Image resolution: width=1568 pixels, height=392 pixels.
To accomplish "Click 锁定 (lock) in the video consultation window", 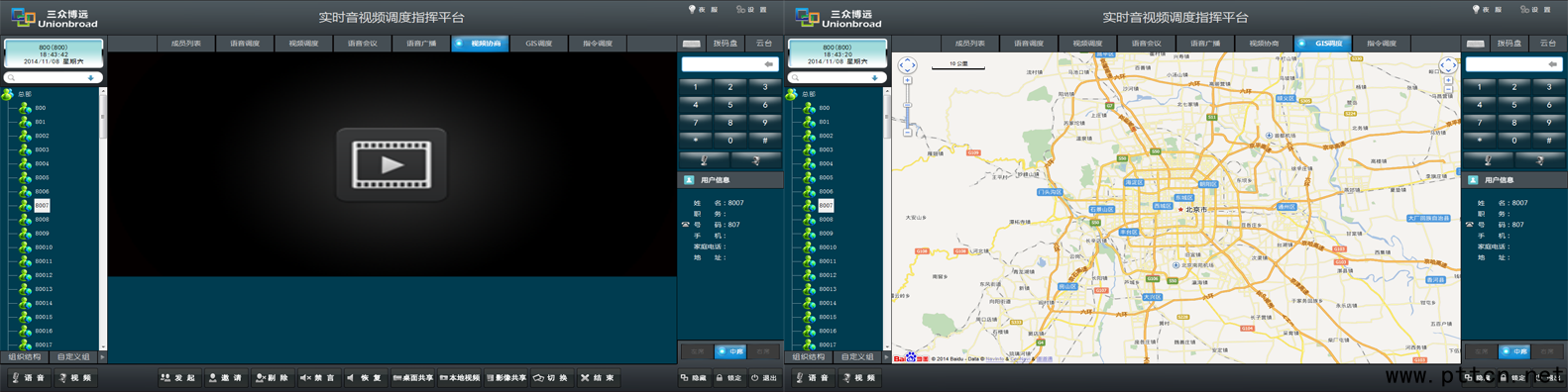I will coord(729,378).
